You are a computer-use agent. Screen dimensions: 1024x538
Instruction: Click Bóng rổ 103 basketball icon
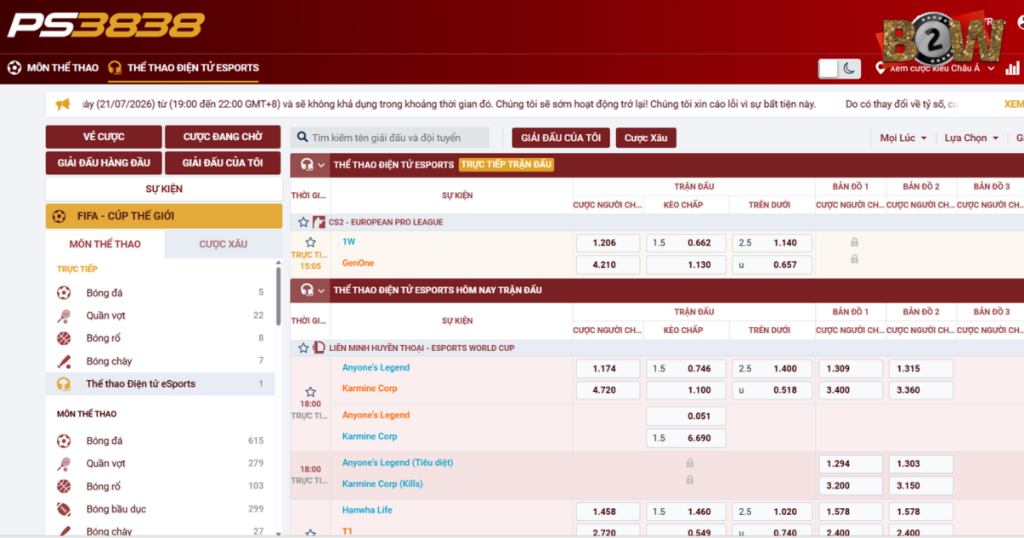63,486
